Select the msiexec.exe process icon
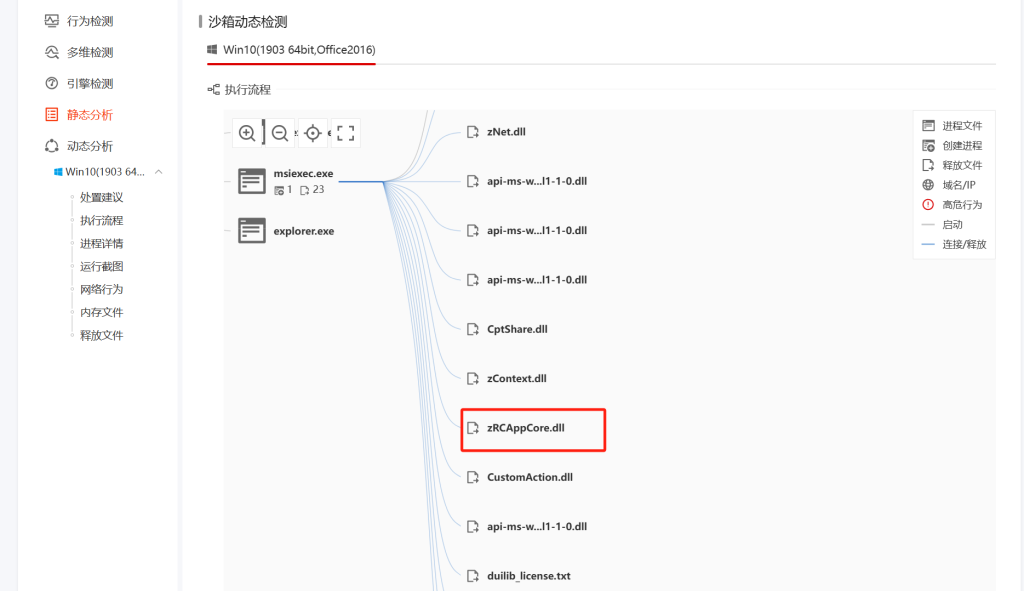 252,181
